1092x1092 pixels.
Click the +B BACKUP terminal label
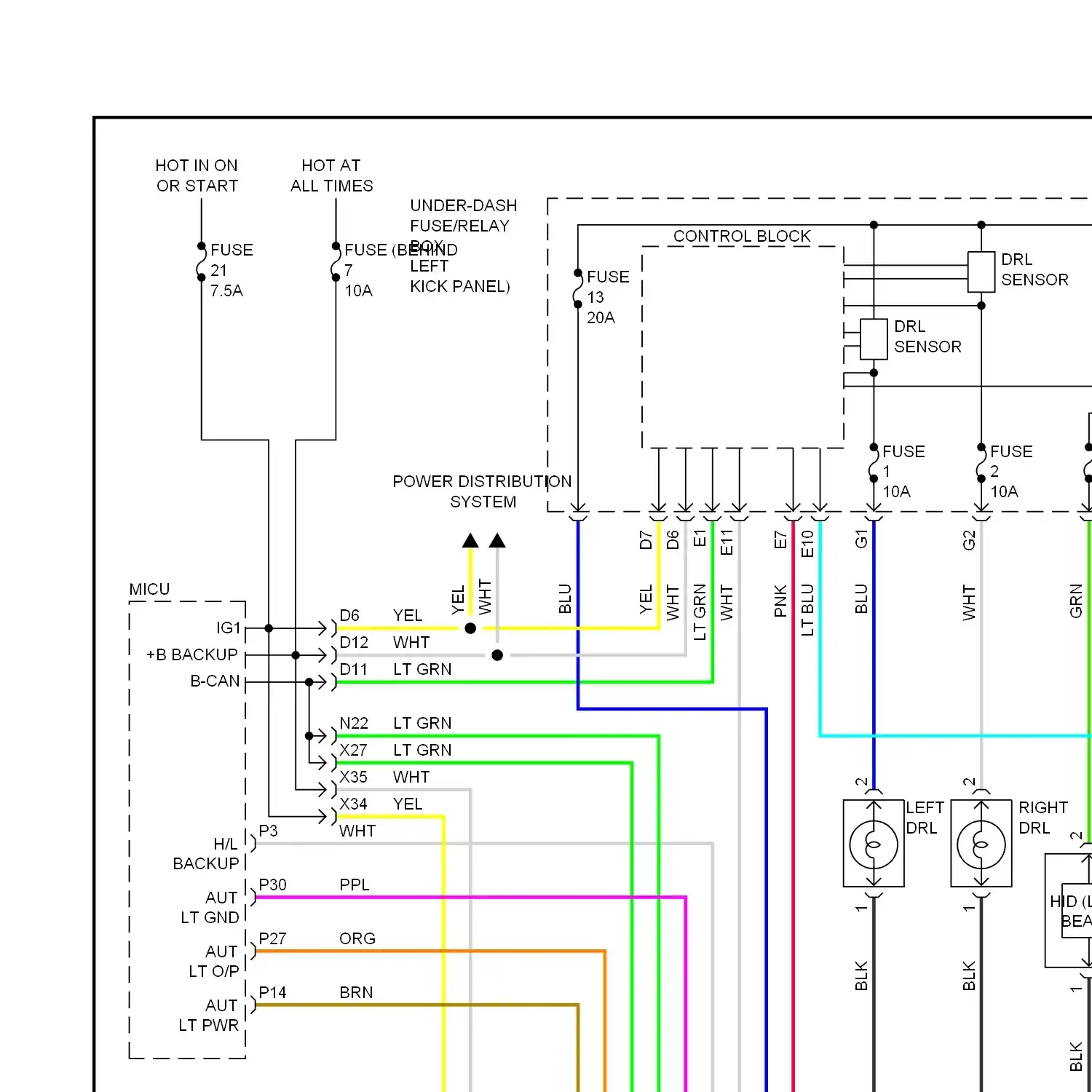192,654
